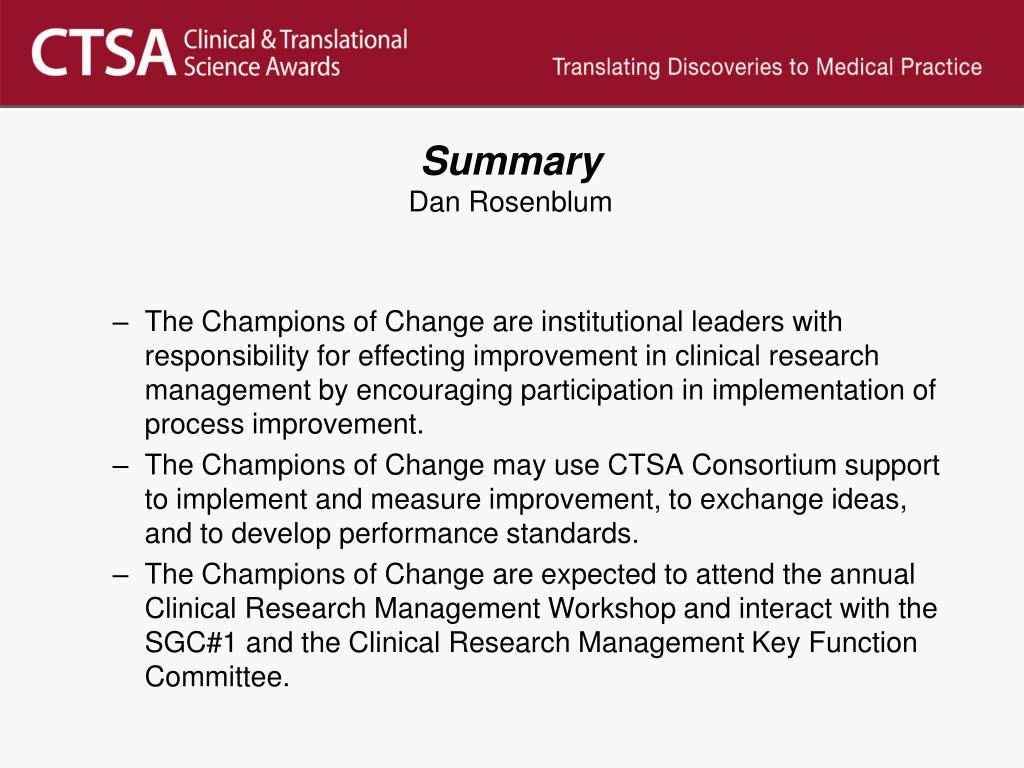The height and width of the screenshot is (768, 1024).
Task: Click the presenter name Dan Rosenblum
Action: pos(510,202)
